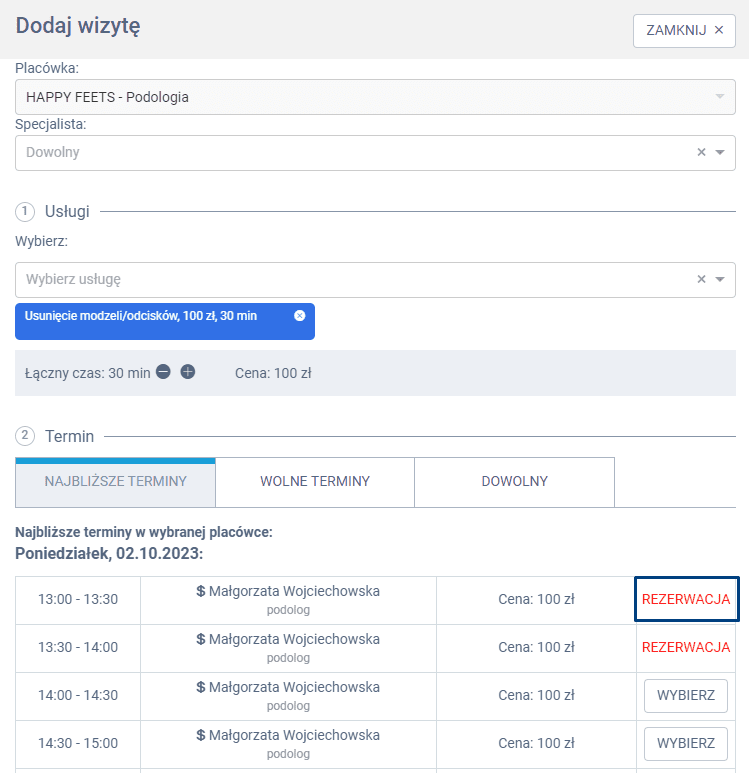Increase total time with the plus icon

click(188, 372)
